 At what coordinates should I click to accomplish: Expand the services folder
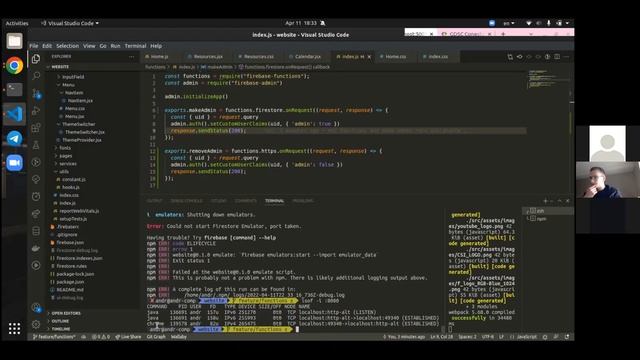pyautogui.click(x=68, y=164)
